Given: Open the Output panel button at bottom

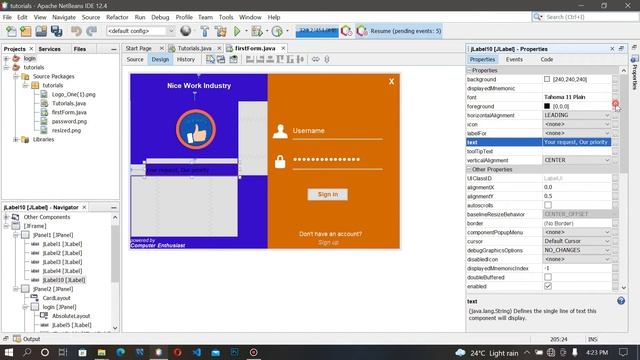Looking at the screenshot, I should [x=27, y=339].
